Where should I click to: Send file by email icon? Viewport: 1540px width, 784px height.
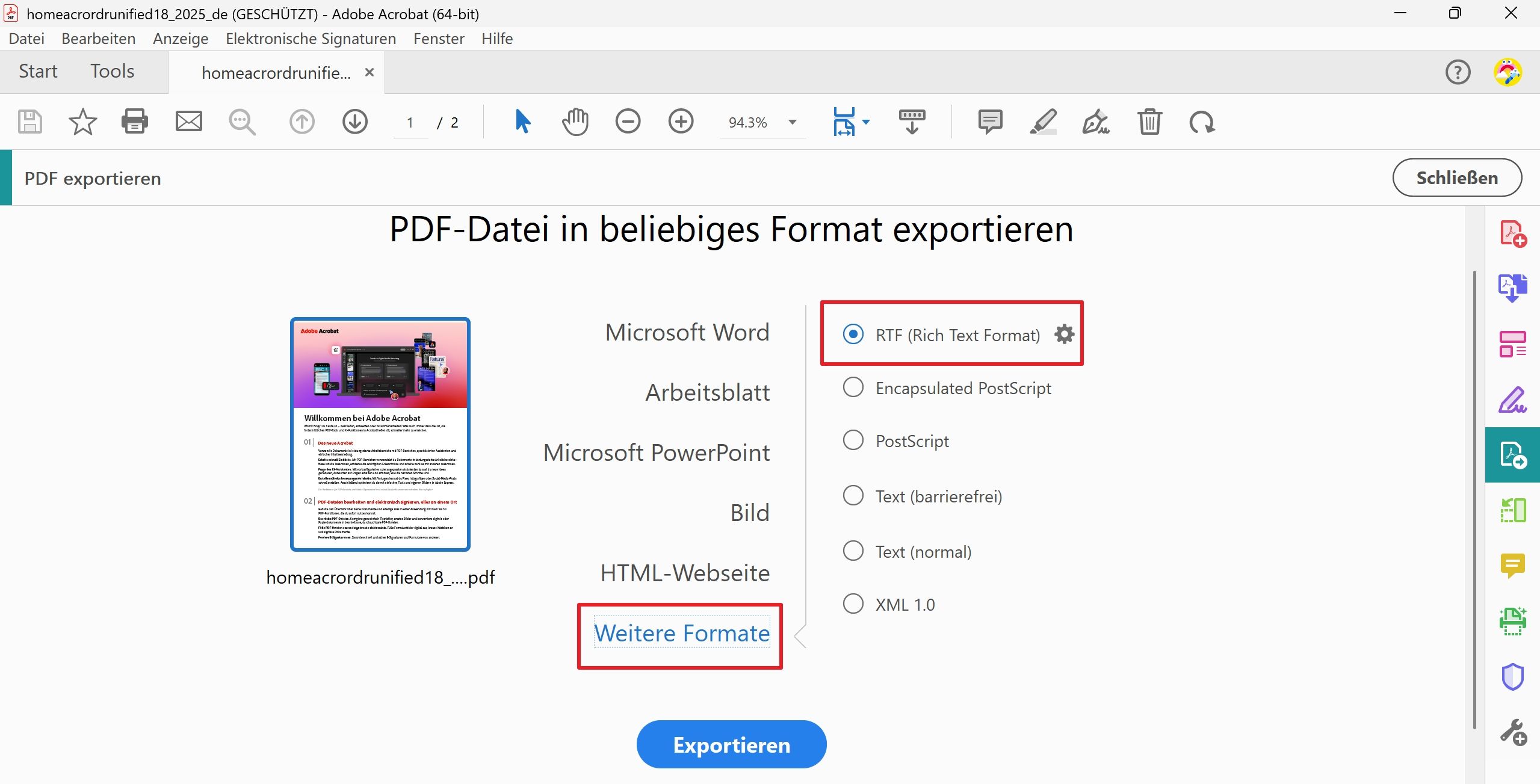[188, 122]
